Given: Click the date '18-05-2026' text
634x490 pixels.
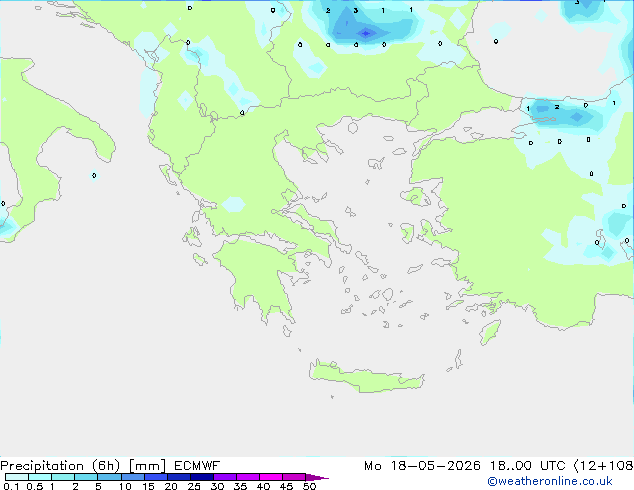Looking at the screenshot, I should [x=436, y=466].
